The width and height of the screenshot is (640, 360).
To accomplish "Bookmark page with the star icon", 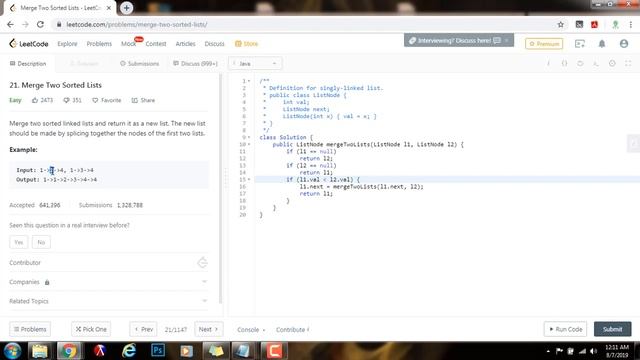I will (x=560, y=24).
